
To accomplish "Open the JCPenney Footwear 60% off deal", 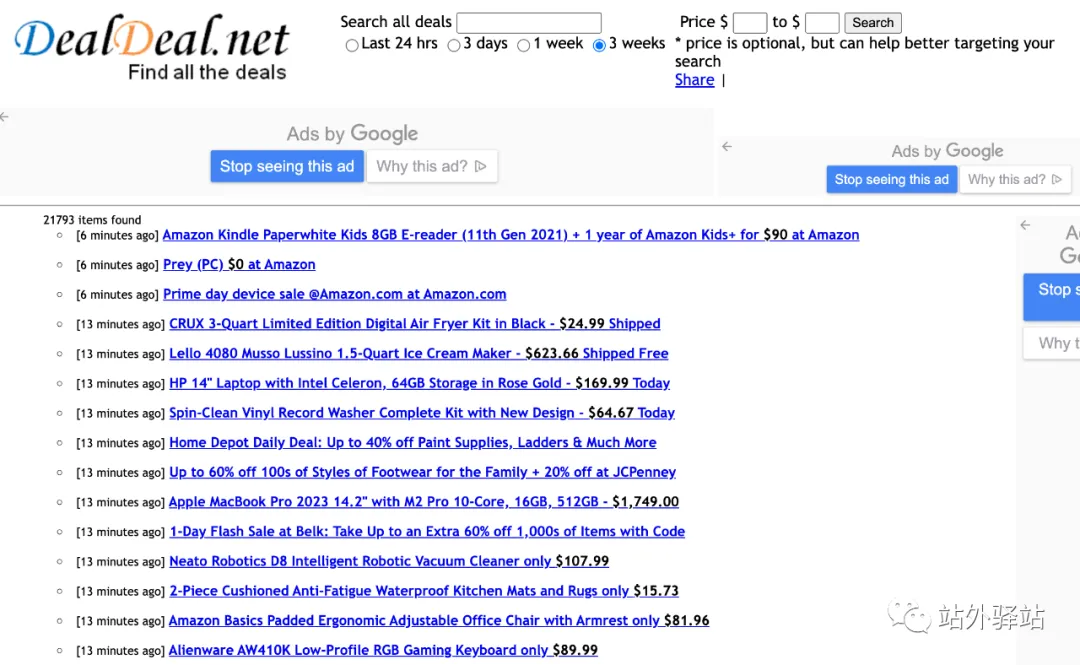I will click(422, 472).
